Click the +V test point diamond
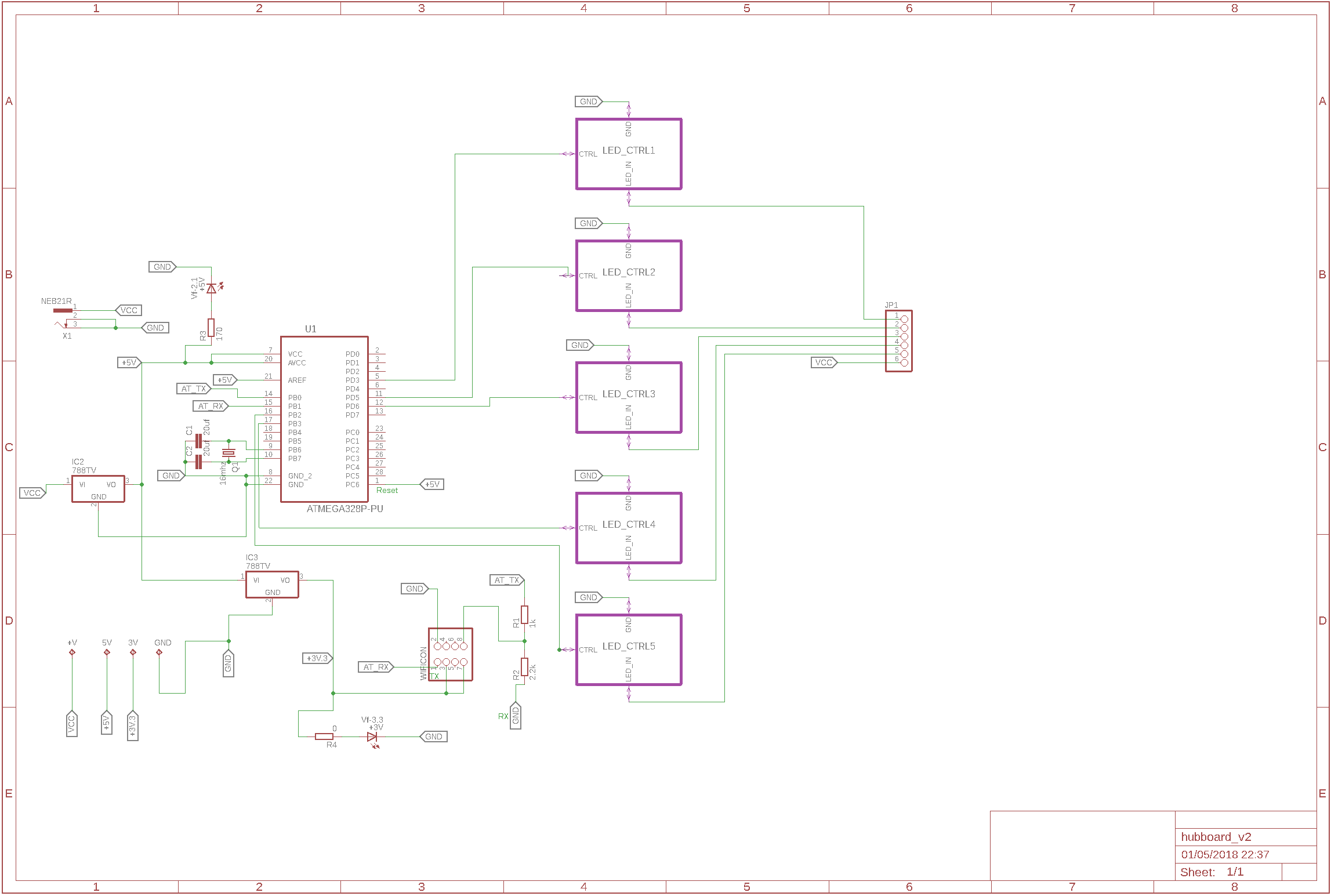The height and width of the screenshot is (896, 1331). [x=72, y=652]
